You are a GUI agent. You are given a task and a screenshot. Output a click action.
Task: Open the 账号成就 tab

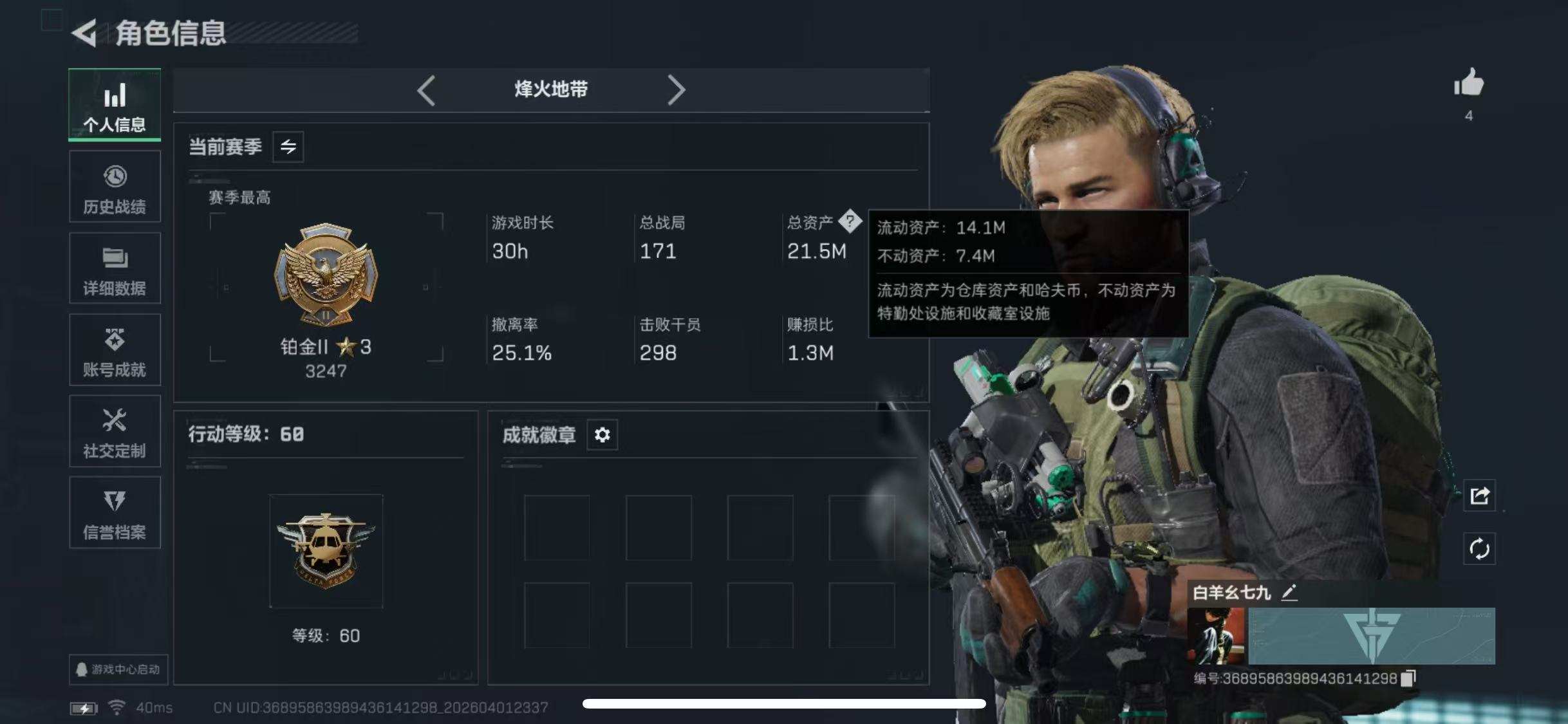click(x=115, y=350)
